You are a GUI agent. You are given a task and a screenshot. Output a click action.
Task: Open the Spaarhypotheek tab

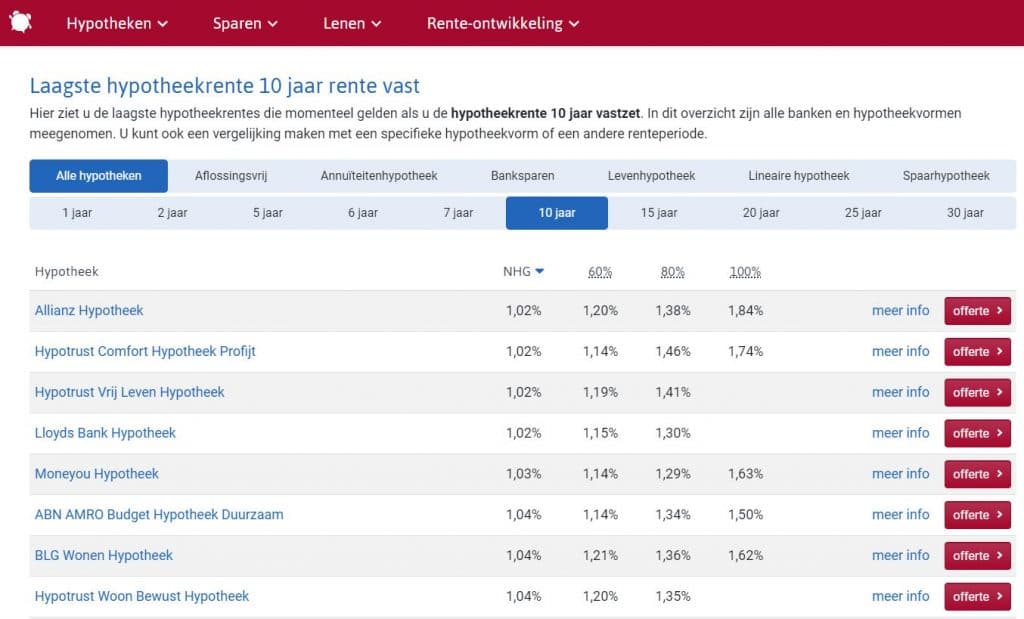click(946, 176)
